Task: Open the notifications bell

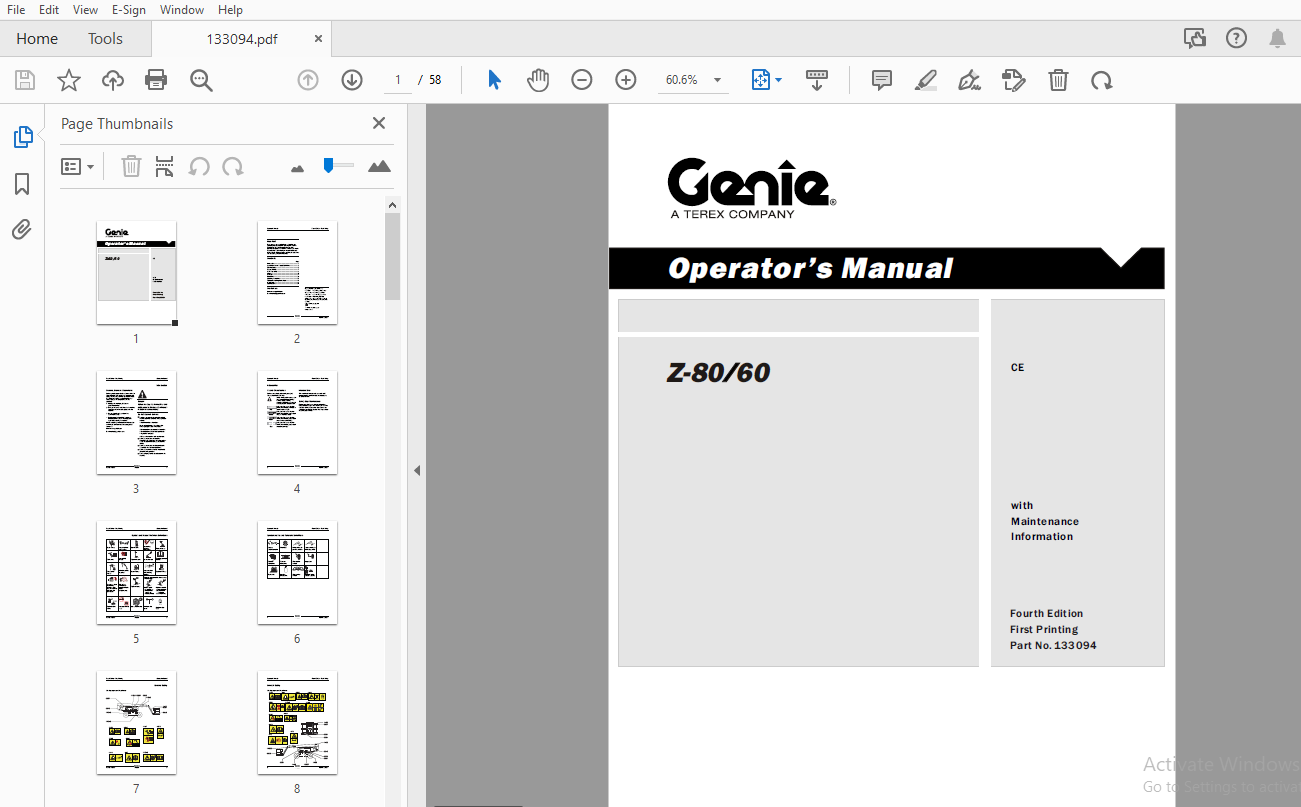Action: point(1277,38)
